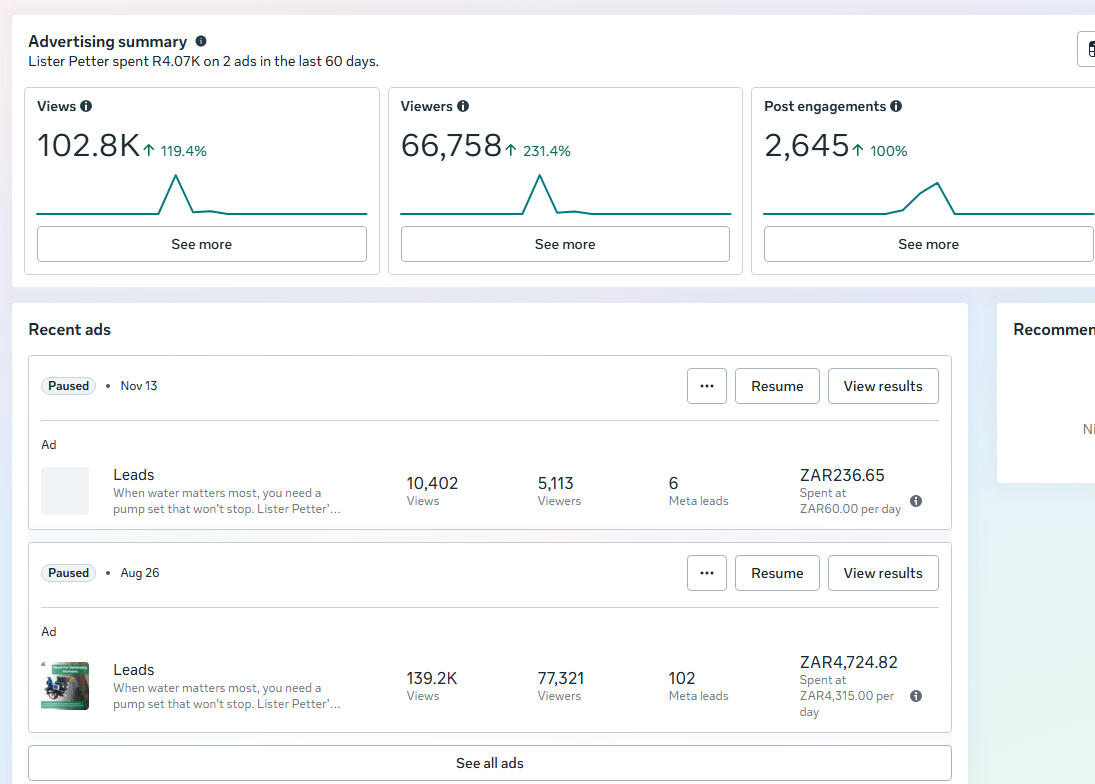This screenshot has height=784, width=1095.
Task: Open the Aug 26 ad thumbnail image
Action: pos(65,685)
